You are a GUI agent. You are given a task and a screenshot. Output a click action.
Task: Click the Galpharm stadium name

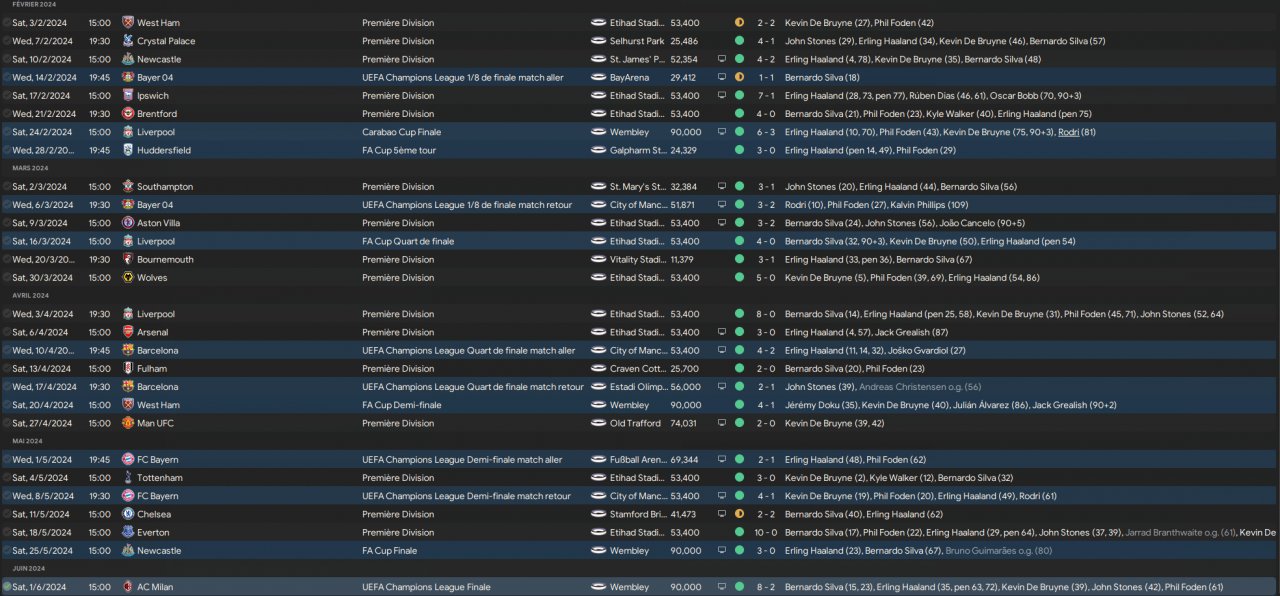click(638, 150)
